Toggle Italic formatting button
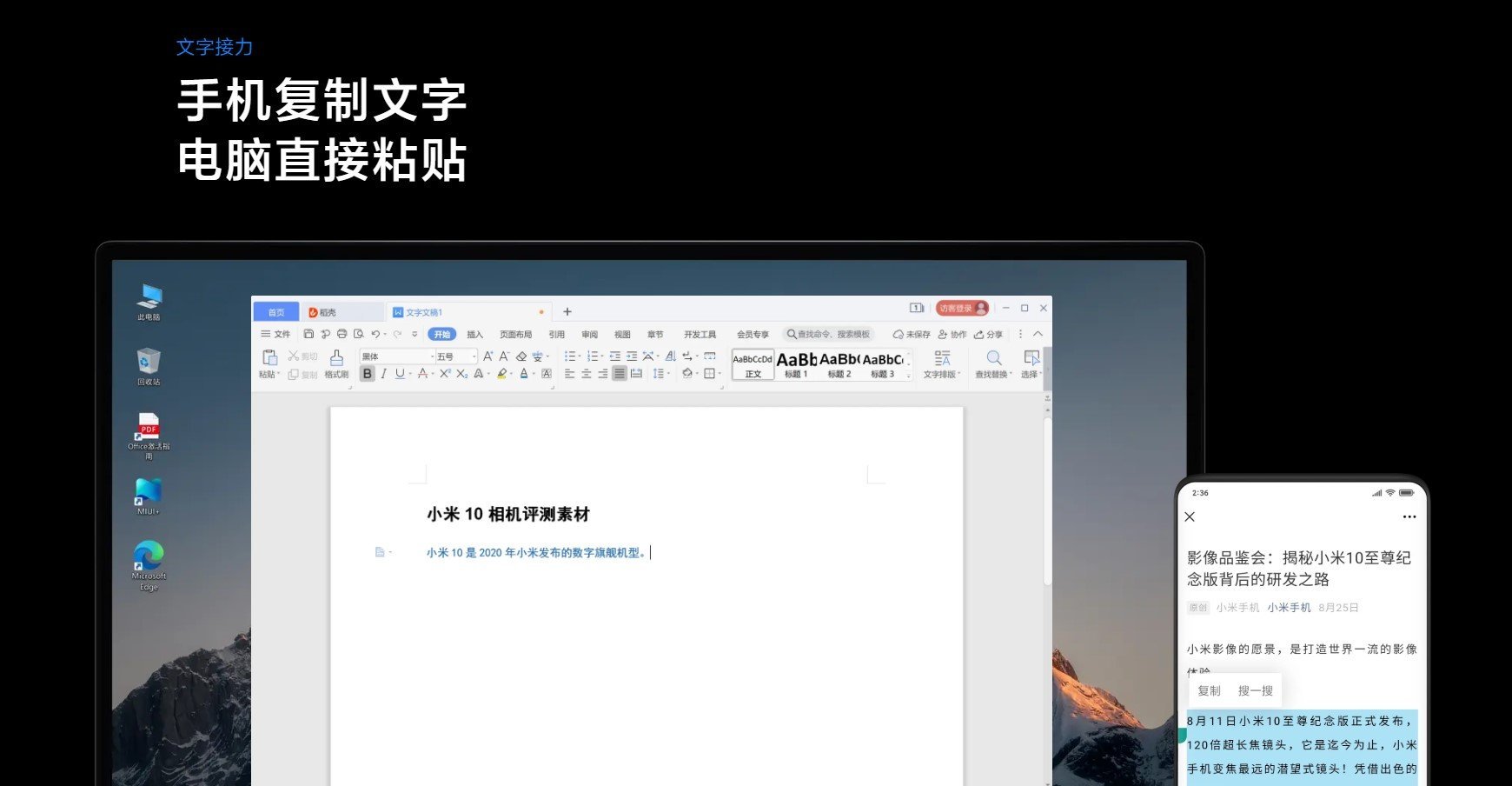This screenshot has height=786, width=1512. point(383,374)
